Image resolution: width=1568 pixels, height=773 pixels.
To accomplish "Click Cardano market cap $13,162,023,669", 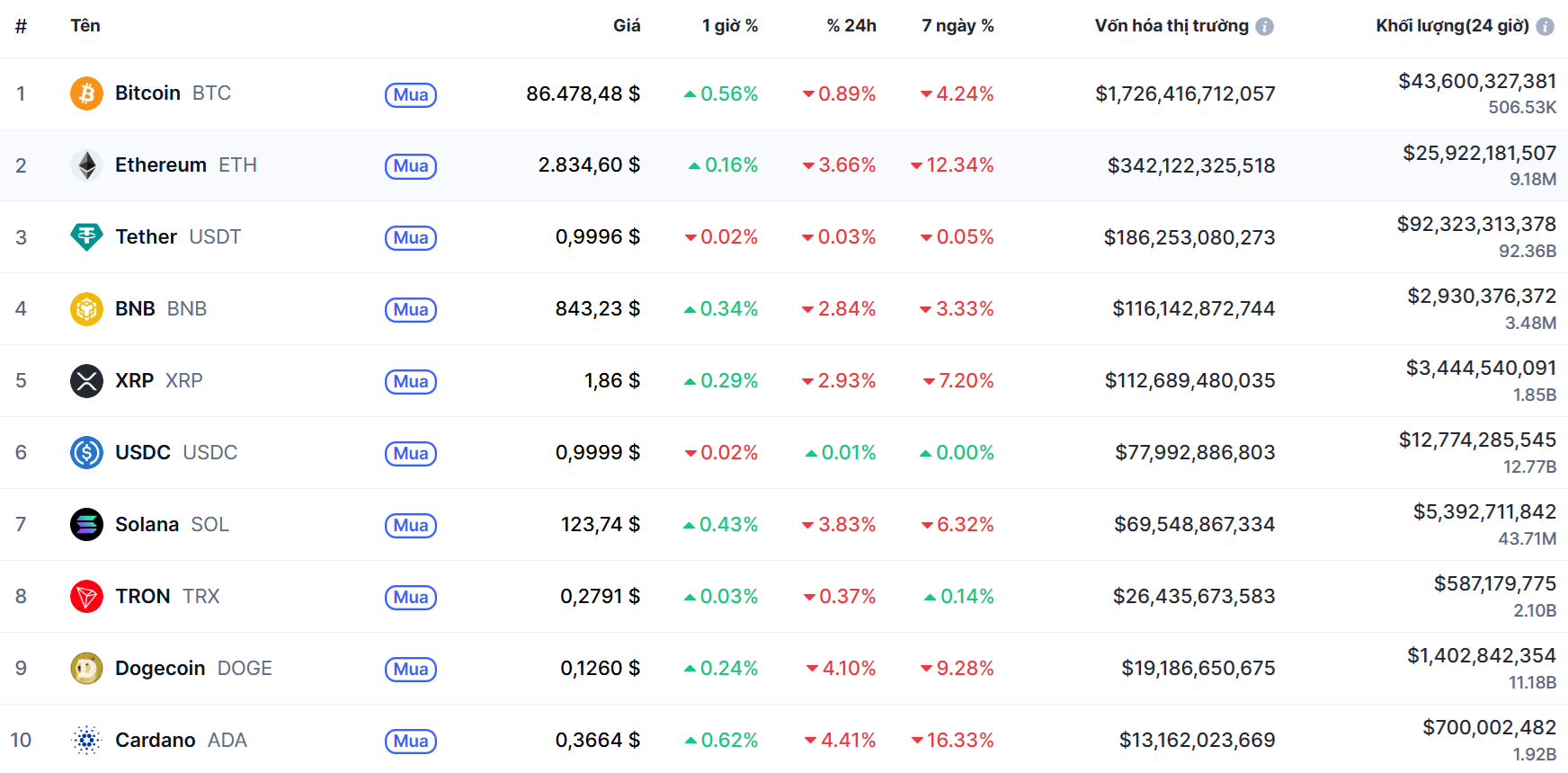I will click(1198, 740).
